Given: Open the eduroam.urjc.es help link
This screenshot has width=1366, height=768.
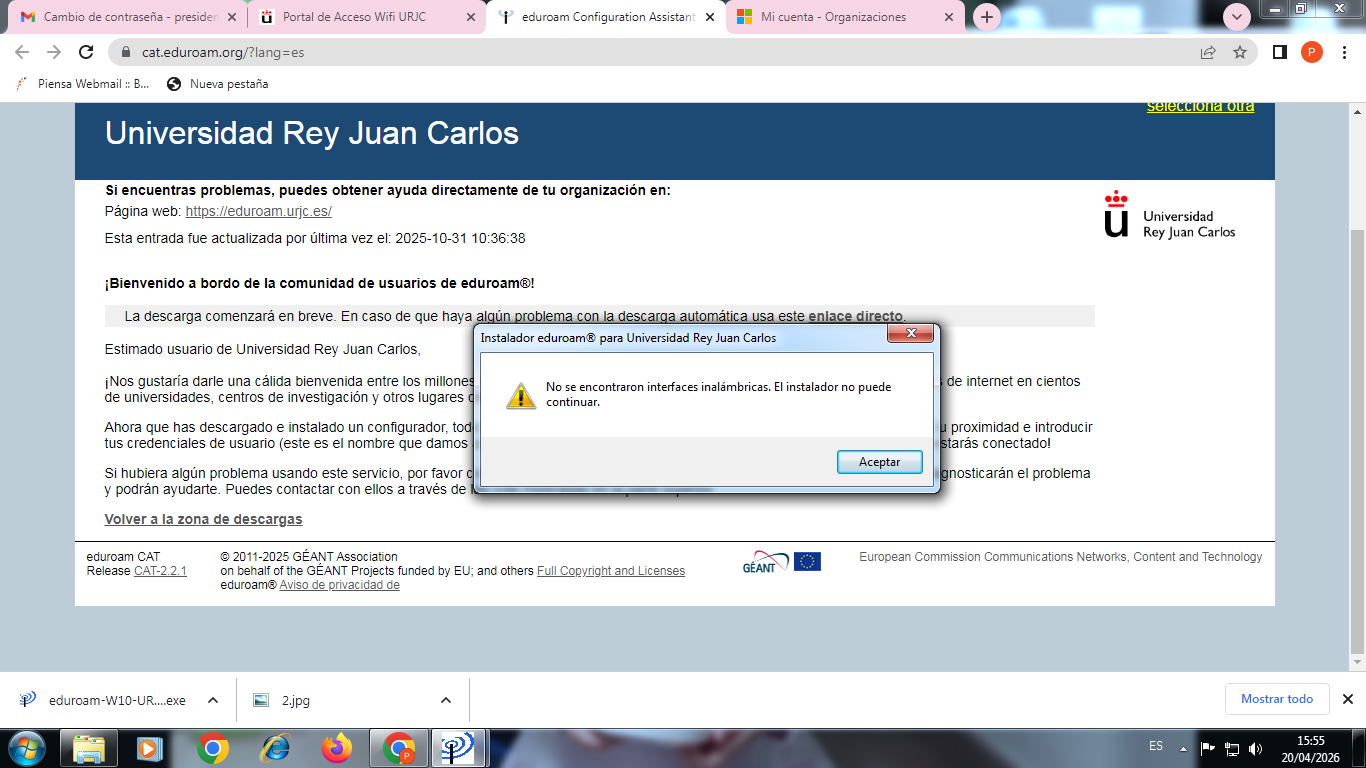Looking at the screenshot, I should (258, 212).
